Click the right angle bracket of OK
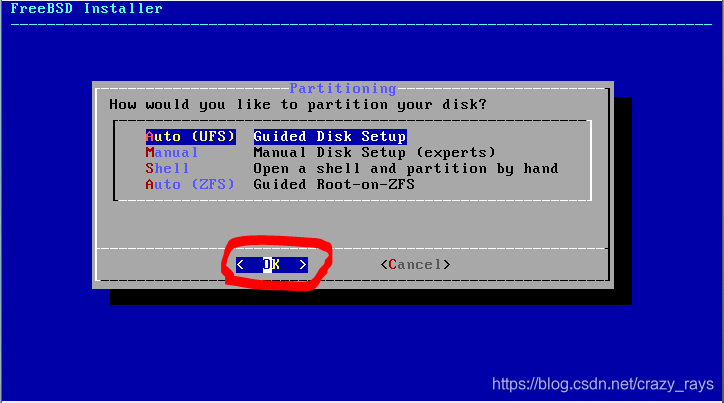The height and width of the screenshot is (403, 724). tap(303, 265)
